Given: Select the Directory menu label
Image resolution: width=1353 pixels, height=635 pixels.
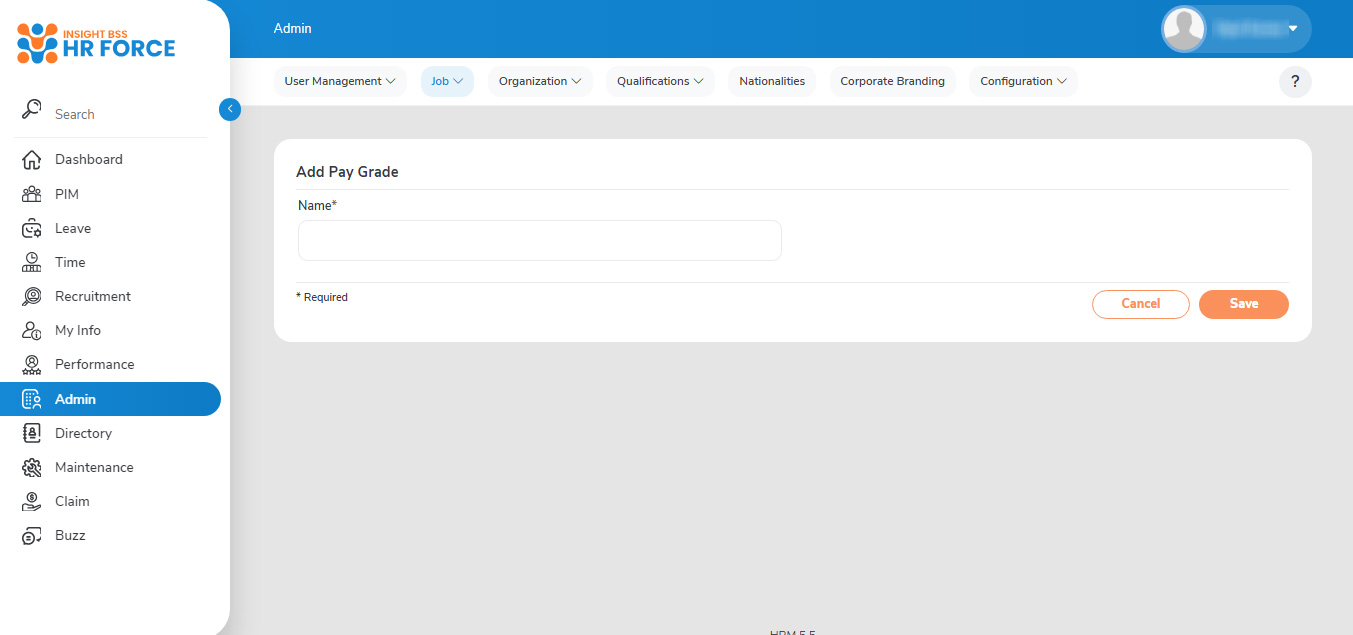Looking at the screenshot, I should [83, 433].
